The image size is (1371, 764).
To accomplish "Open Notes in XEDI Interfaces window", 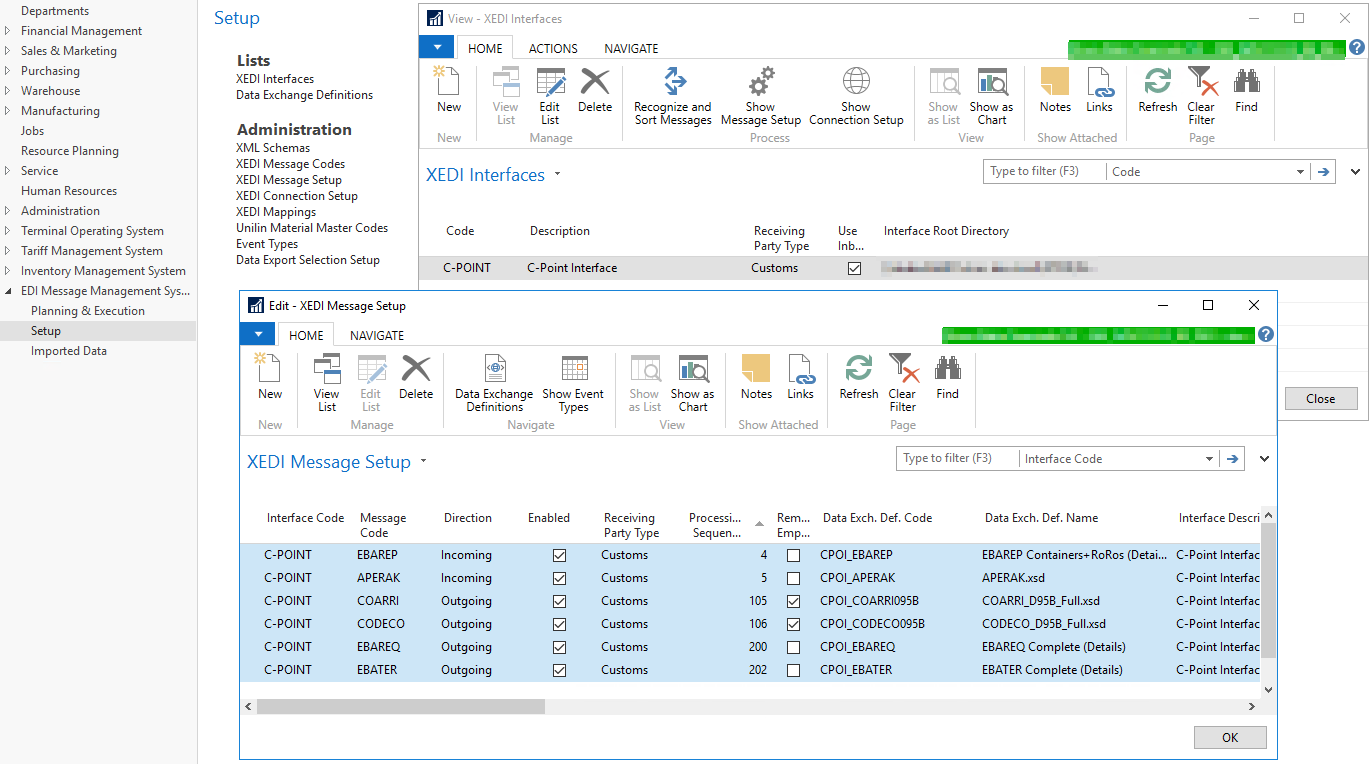I will click(x=1055, y=90).
